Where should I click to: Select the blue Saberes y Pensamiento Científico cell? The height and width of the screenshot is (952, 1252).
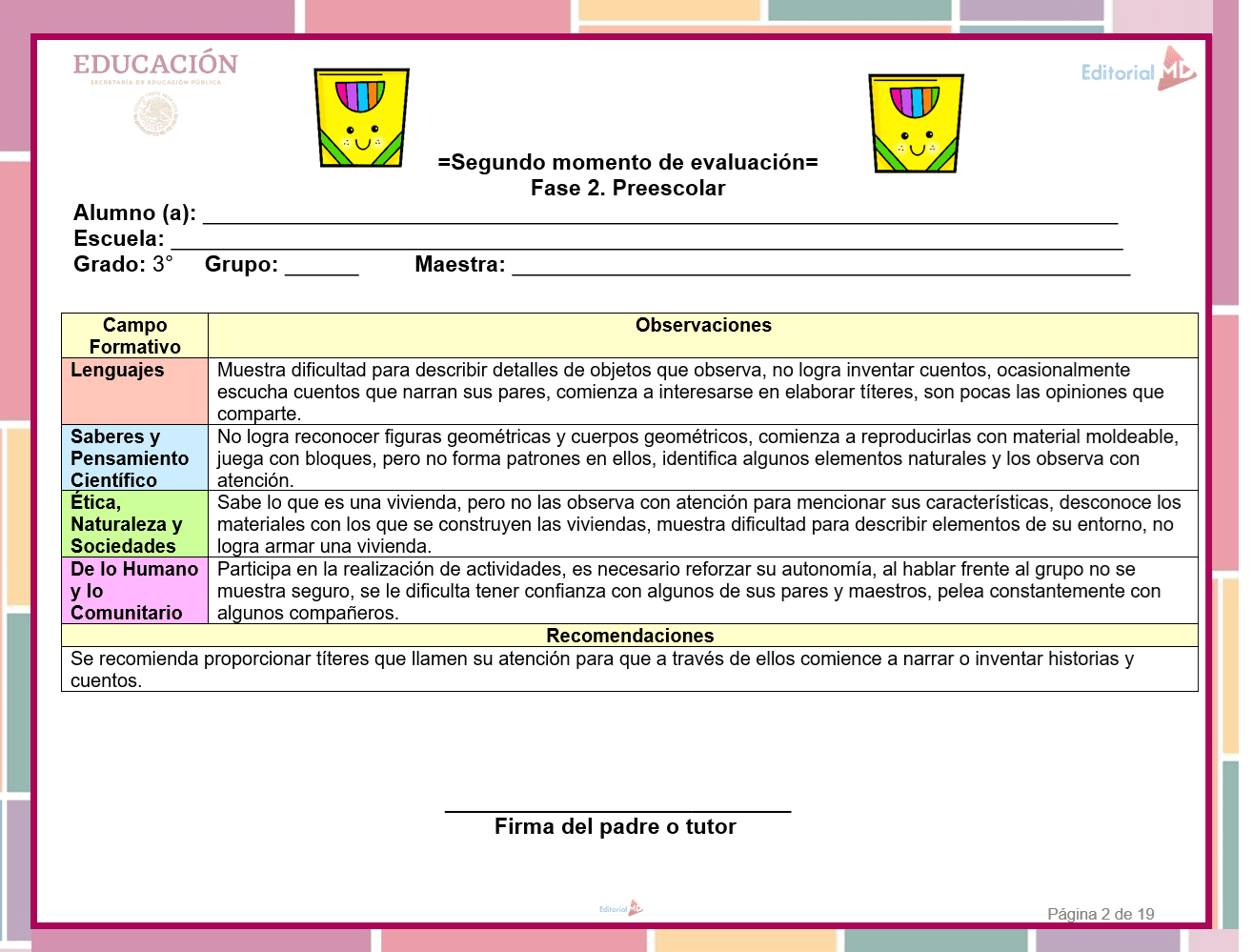134,457
